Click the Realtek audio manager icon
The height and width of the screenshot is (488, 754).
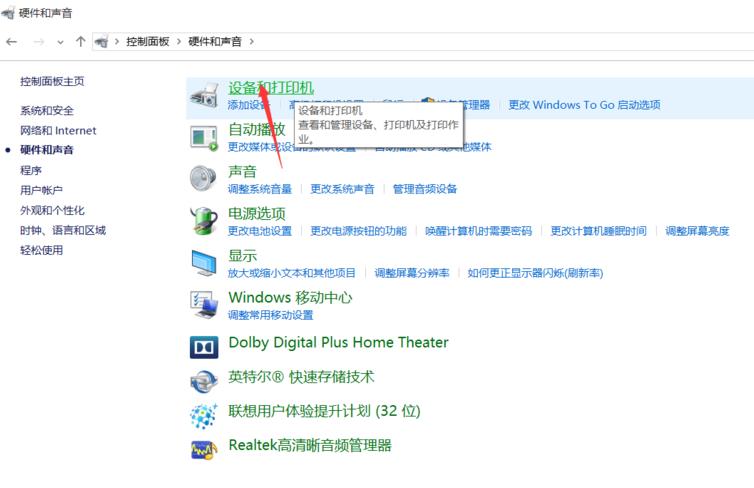tap(204, 450)
